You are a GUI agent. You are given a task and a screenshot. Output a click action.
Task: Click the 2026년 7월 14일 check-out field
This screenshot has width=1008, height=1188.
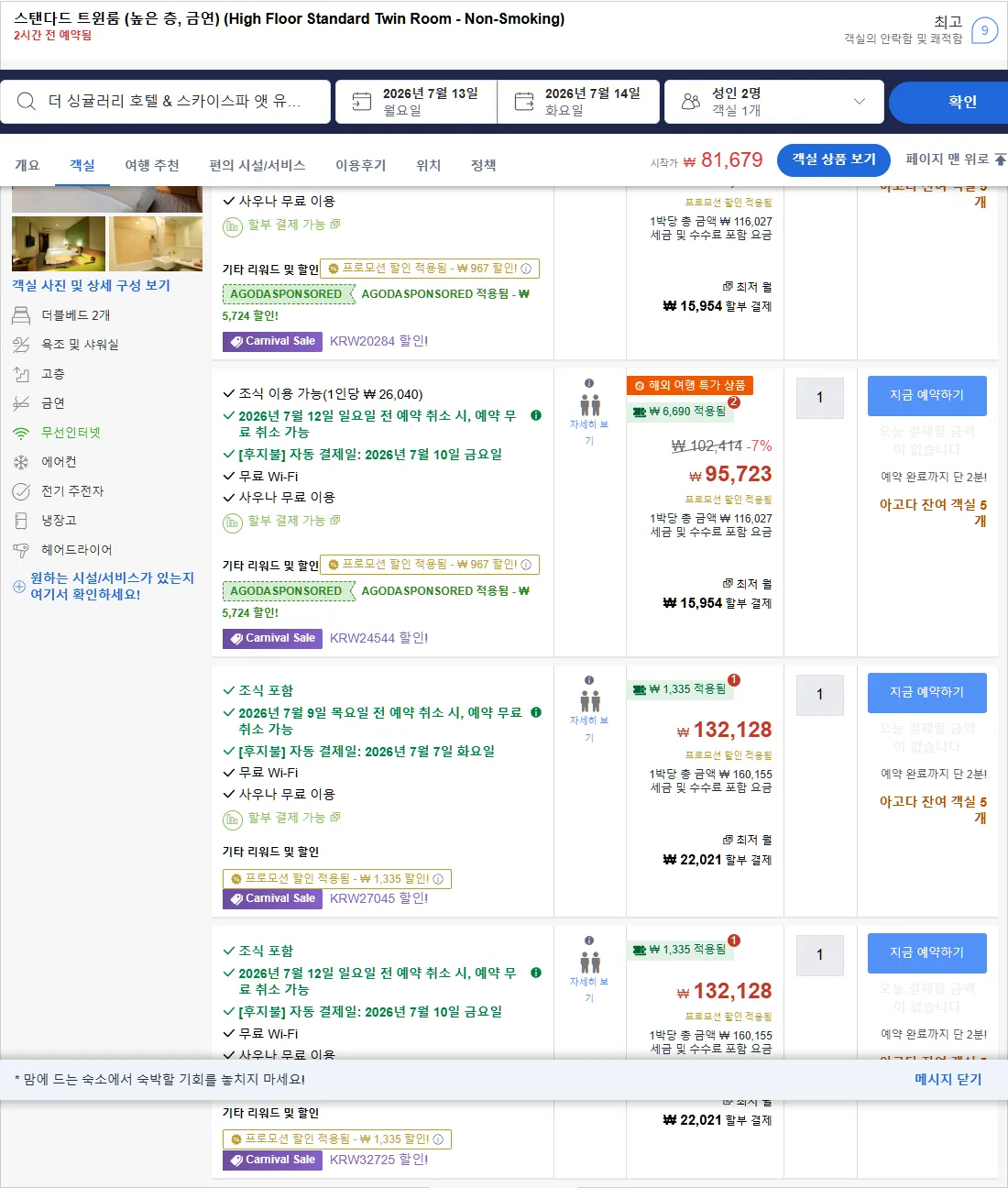coord(579,102)
